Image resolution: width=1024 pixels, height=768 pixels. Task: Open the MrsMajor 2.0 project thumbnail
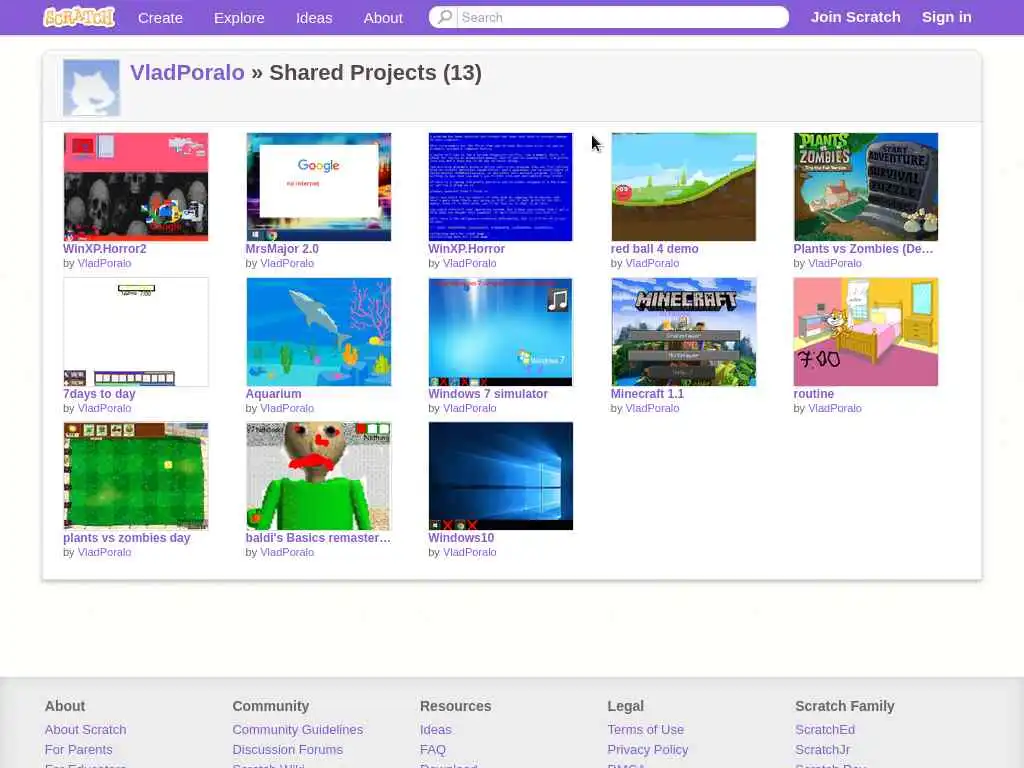(x=319, y=187)
